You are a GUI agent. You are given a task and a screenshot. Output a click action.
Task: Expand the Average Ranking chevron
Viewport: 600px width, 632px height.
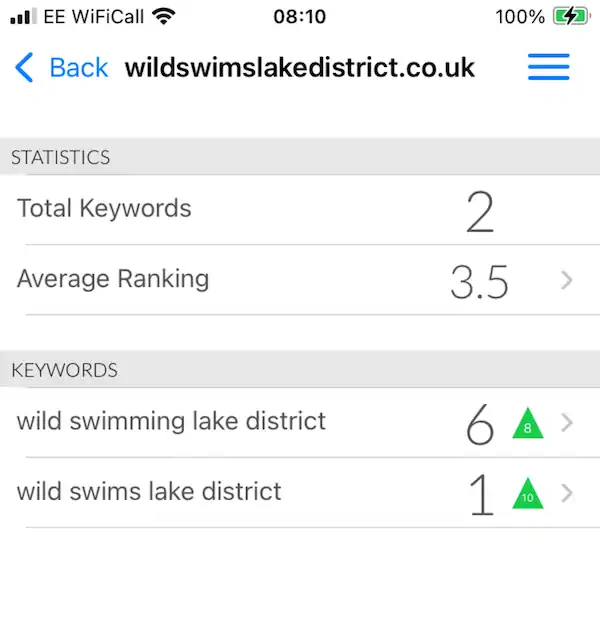(567, 281)
